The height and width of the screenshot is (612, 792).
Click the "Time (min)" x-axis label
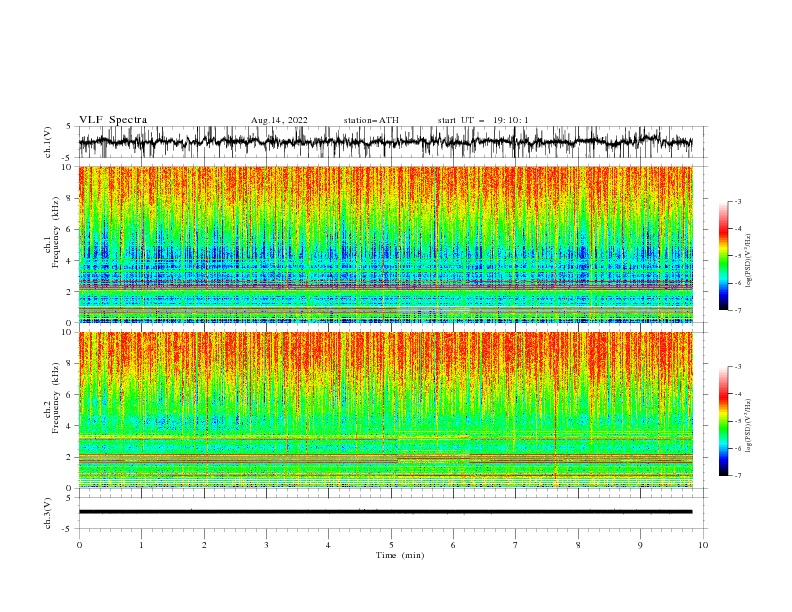[400, 555]
